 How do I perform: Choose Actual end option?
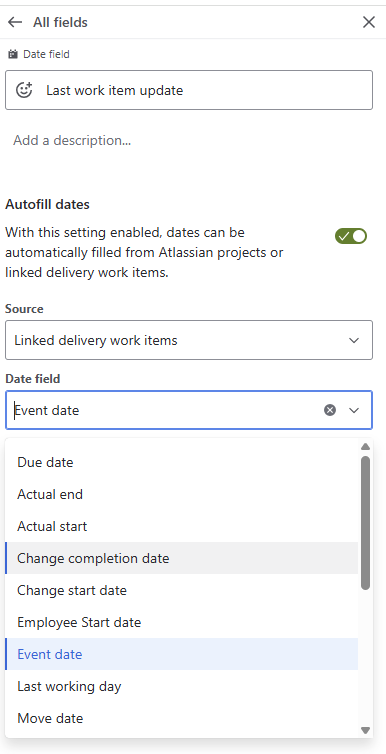182,494
